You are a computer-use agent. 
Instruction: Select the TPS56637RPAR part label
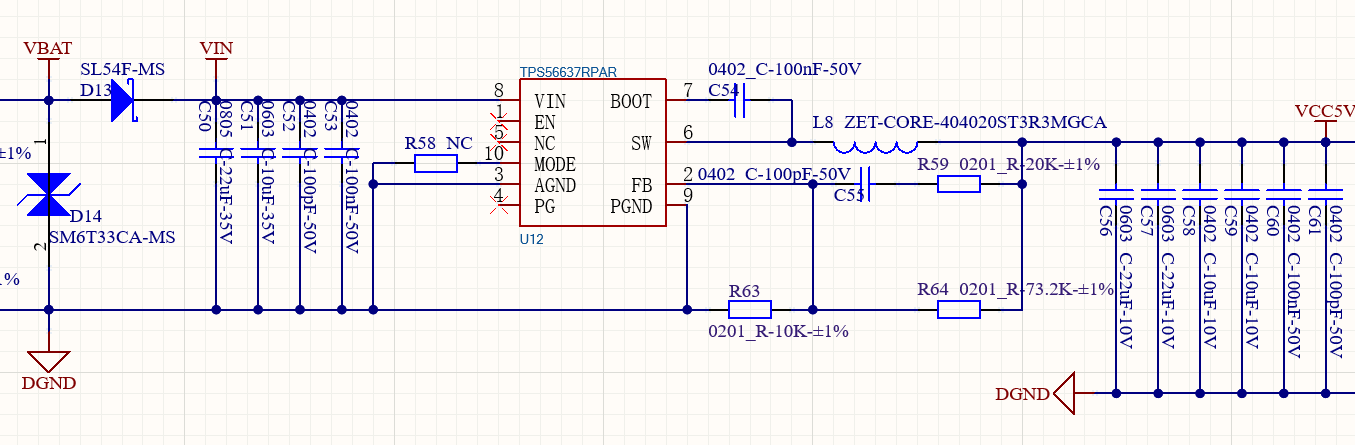click(x=568, y=73)
